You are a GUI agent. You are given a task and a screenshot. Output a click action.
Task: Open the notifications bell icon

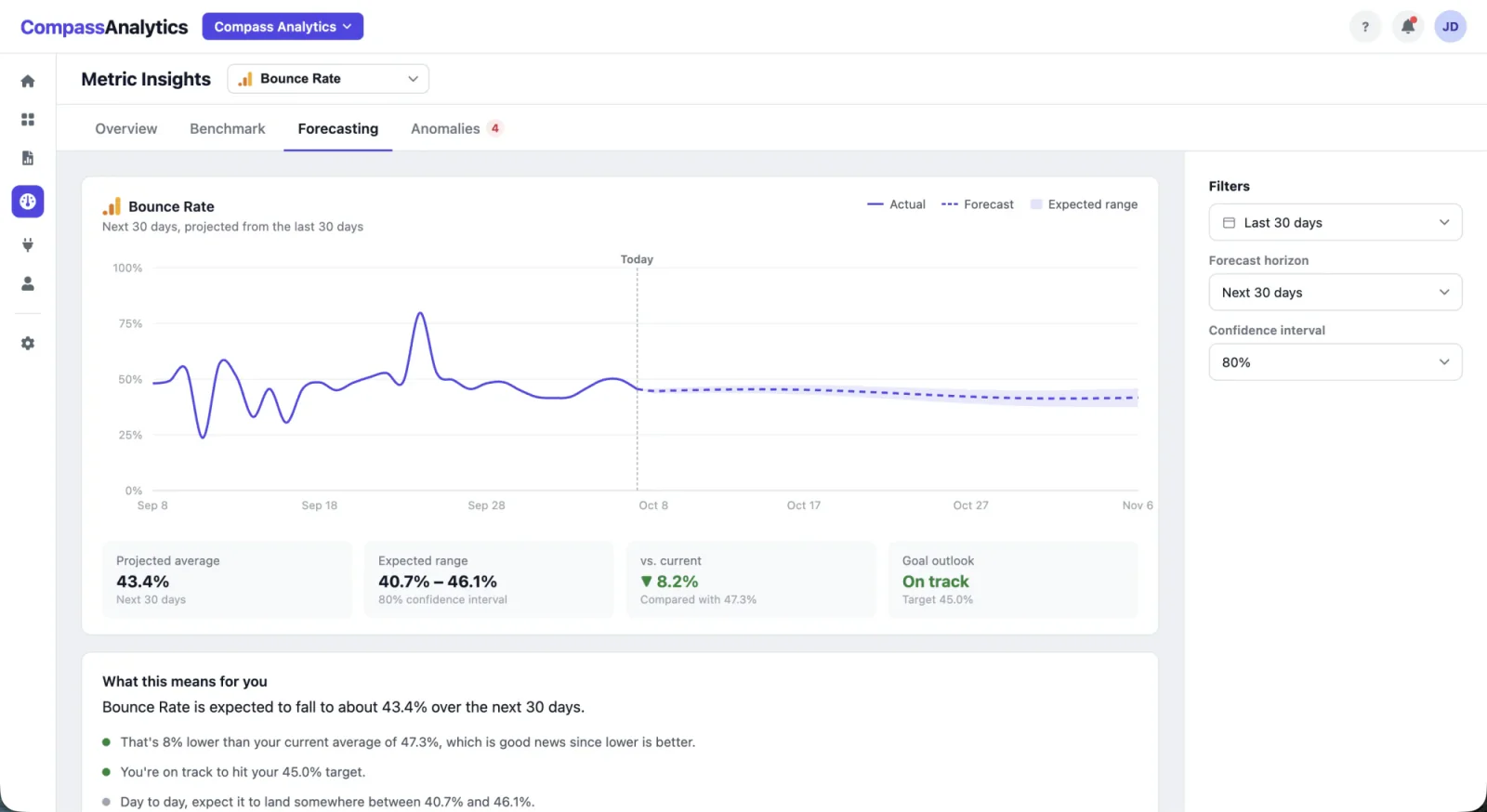pos(1408,27)
